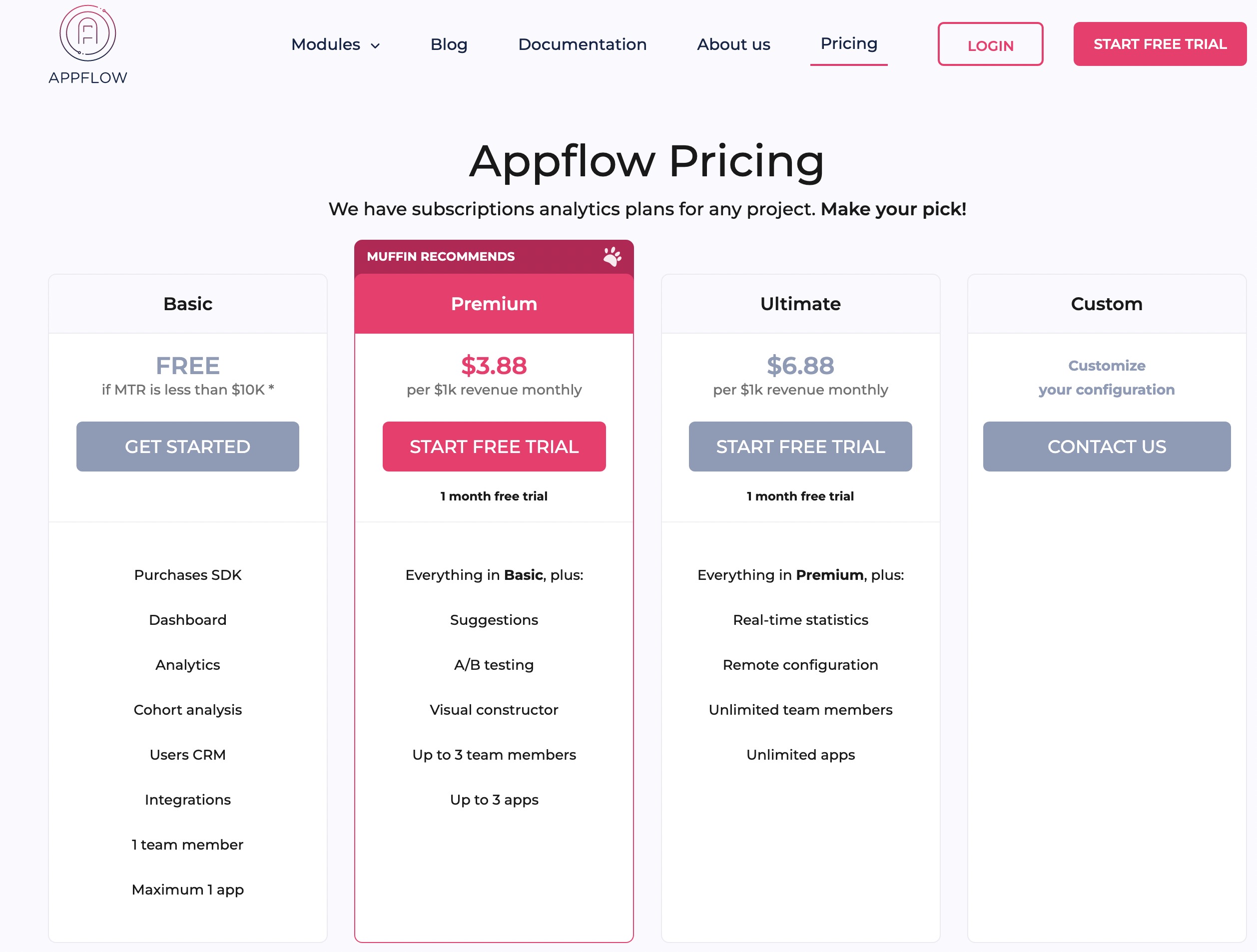Viewport: 1257px width, 952px height.
Task: Click the paw icon on Muffin Recommends banner
Action: point(612,257)
